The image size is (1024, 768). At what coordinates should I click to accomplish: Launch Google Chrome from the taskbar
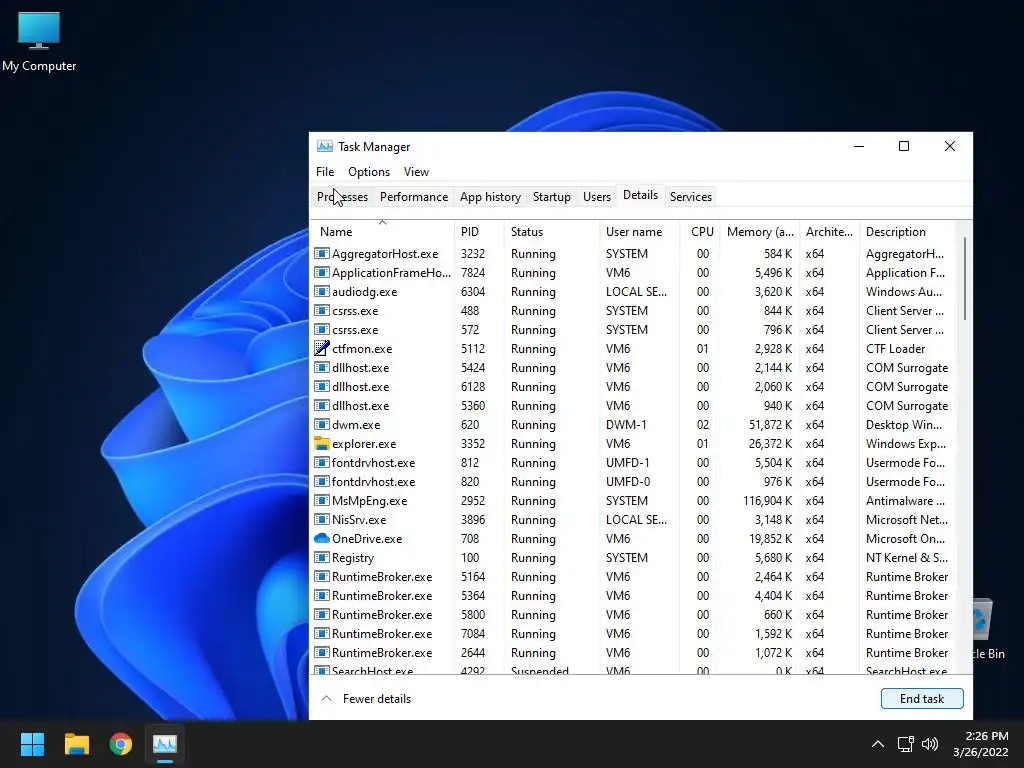(121, 744)
